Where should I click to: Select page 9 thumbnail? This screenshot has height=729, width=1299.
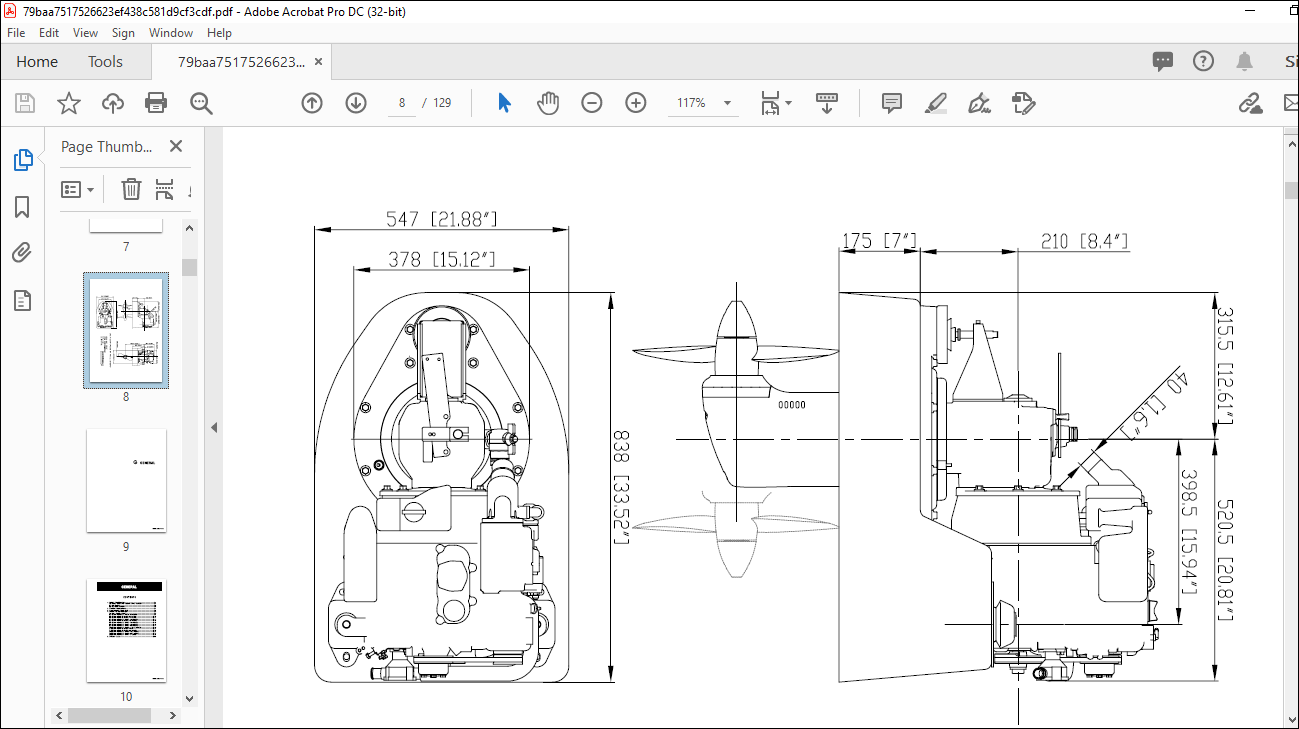click(126, 481)
